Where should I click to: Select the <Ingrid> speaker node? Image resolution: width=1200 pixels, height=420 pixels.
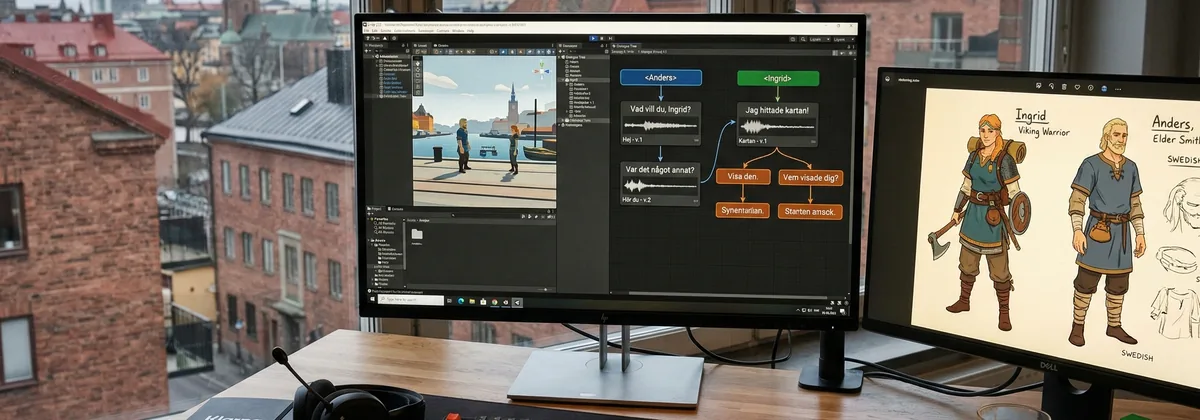click(778, 77)
